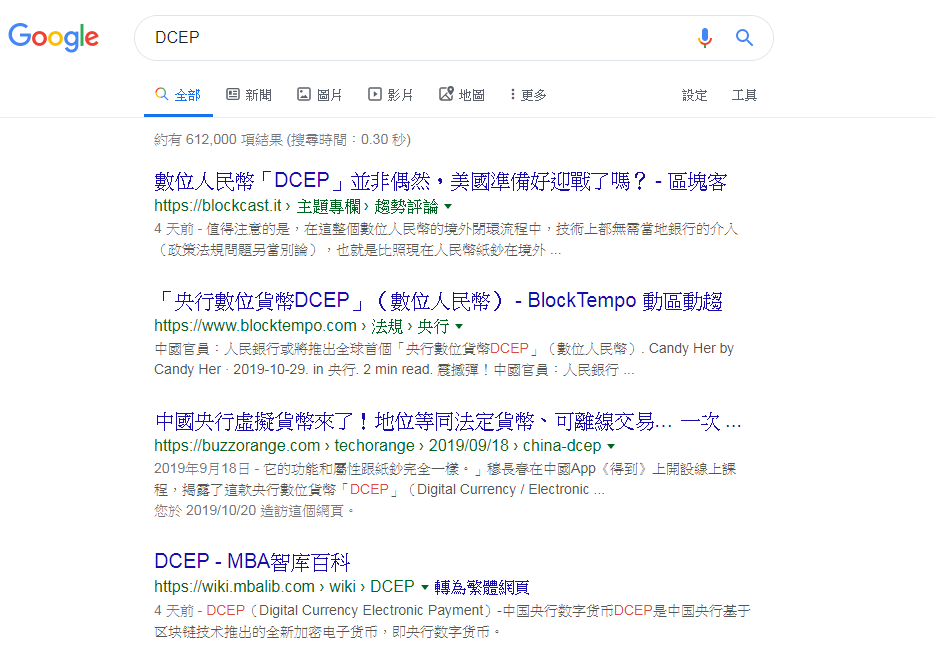Click the three-dot icon beside 更多
Screen dimensions: 935x645
tap(512, 94)
